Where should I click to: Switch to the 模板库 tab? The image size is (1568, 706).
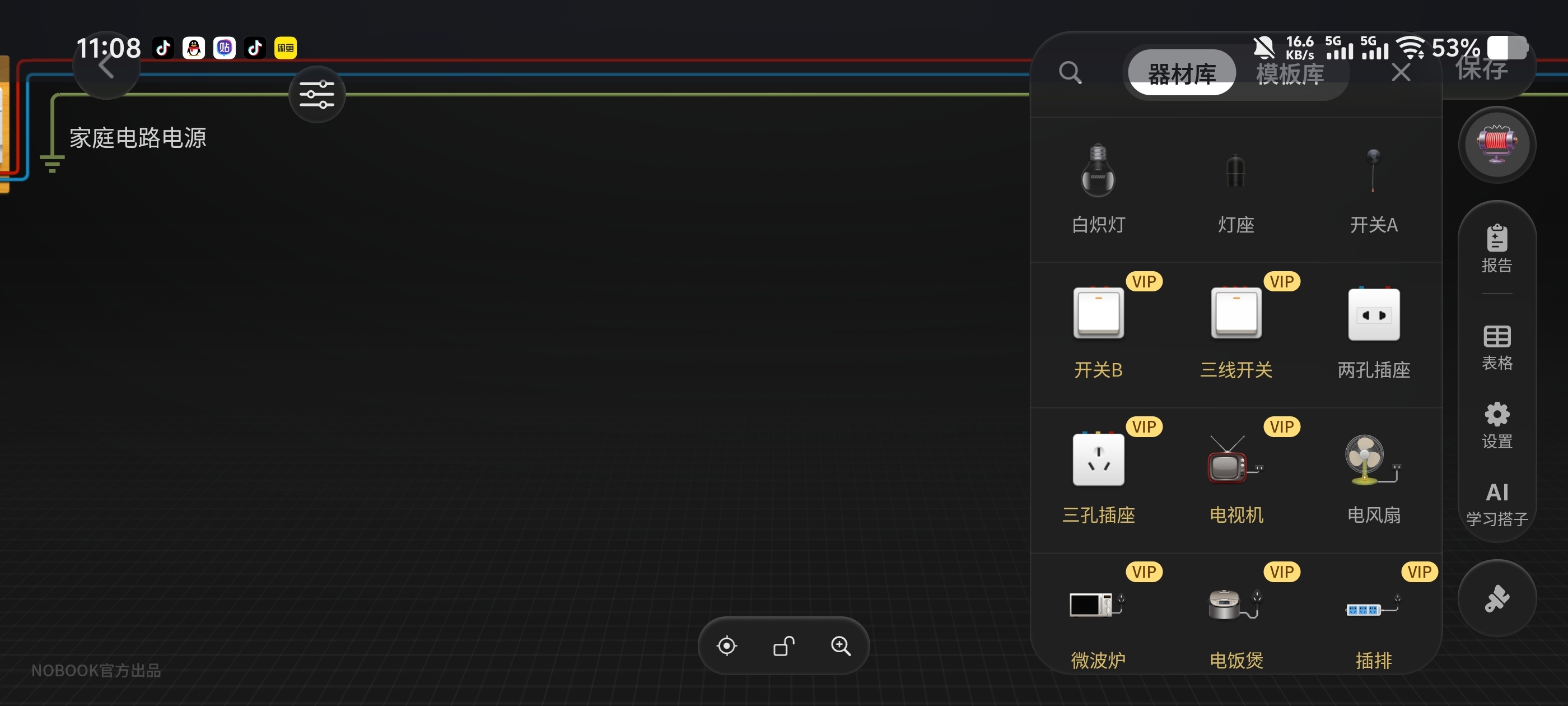pos(1290,74)
